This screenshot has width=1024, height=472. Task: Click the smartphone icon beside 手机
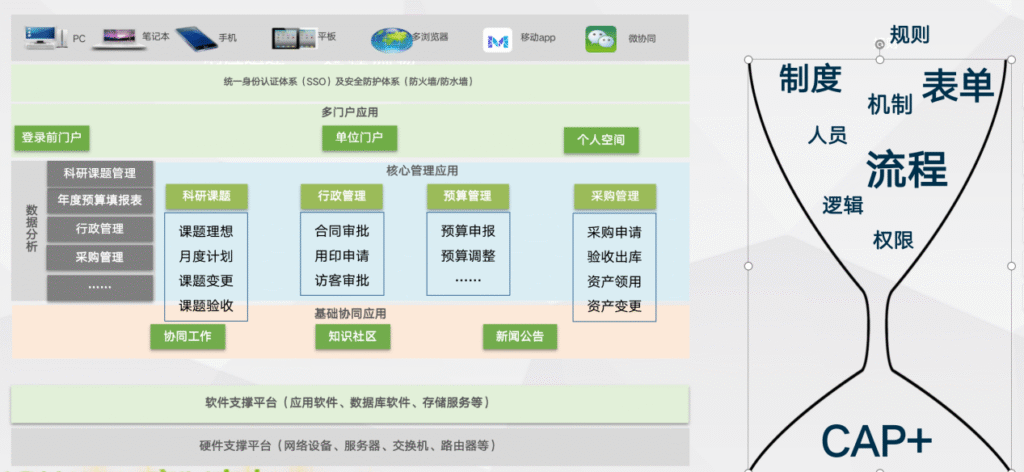(196, 38)
